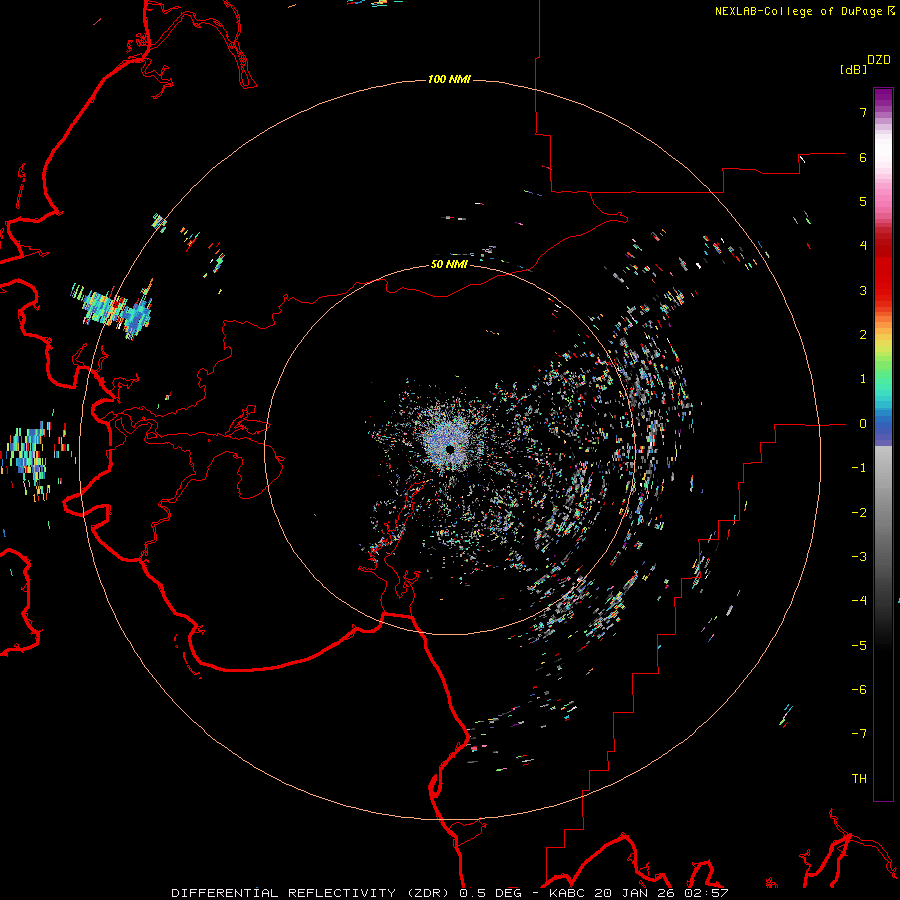Select the 3 dB scale label
Screen dimensions: 900x900
coord(863,290)
